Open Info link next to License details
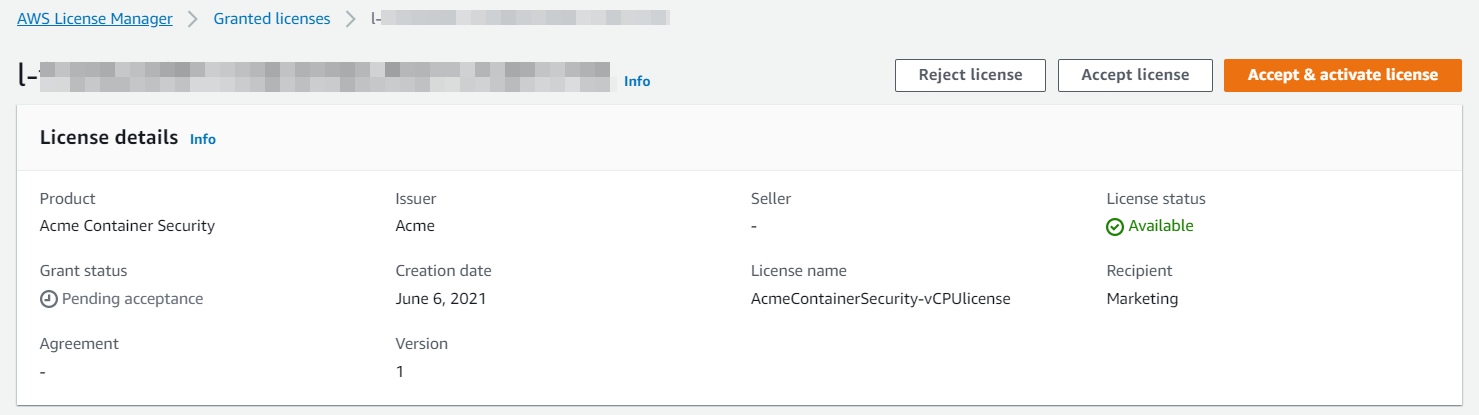 point(203,139)
